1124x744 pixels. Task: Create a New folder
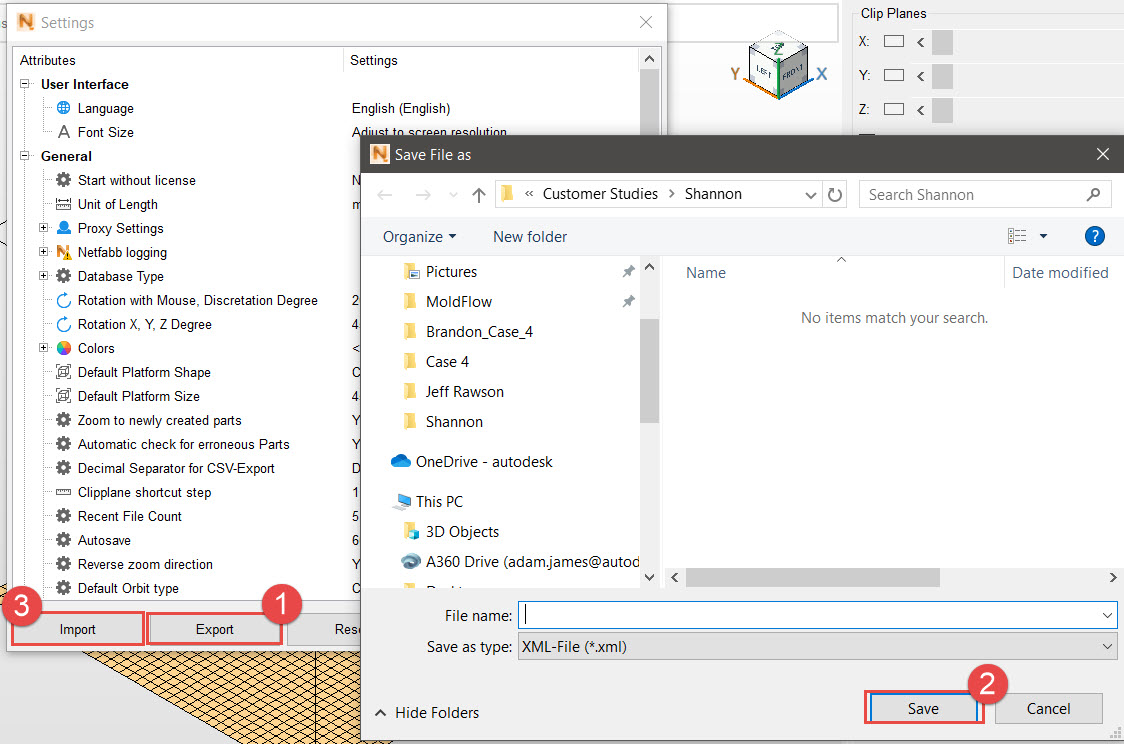pyautogui.click(x=530, y=237)
